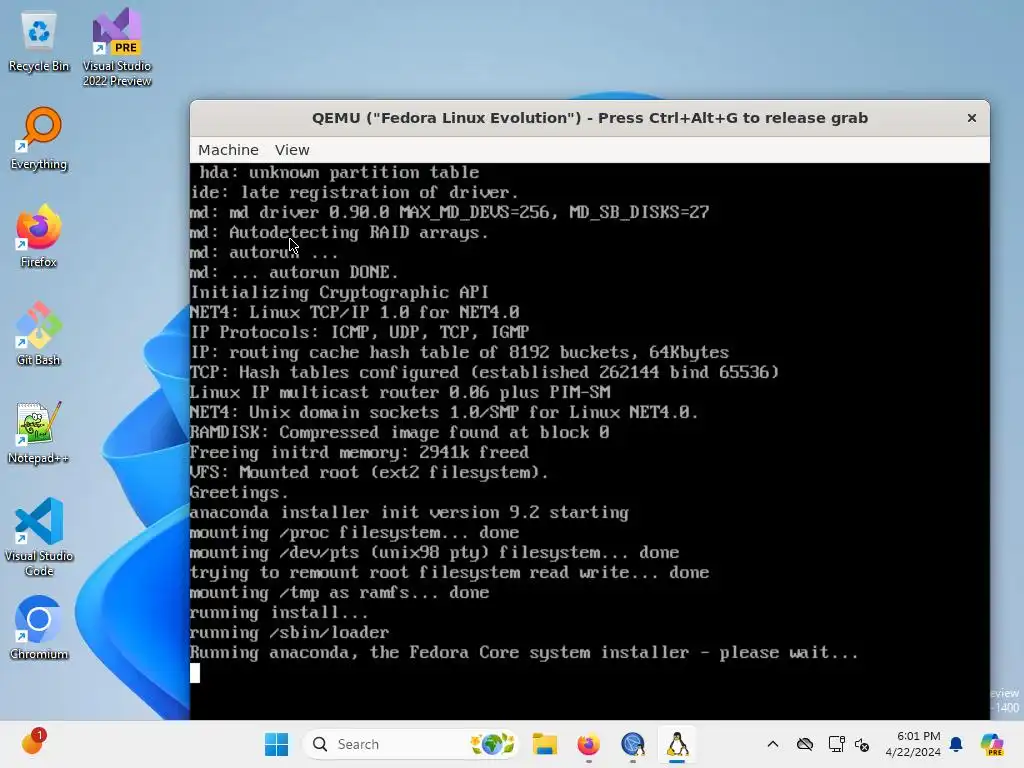
Task: Open Visual Studio Code desktop shortcut
Action: click(x=39, y=537)
